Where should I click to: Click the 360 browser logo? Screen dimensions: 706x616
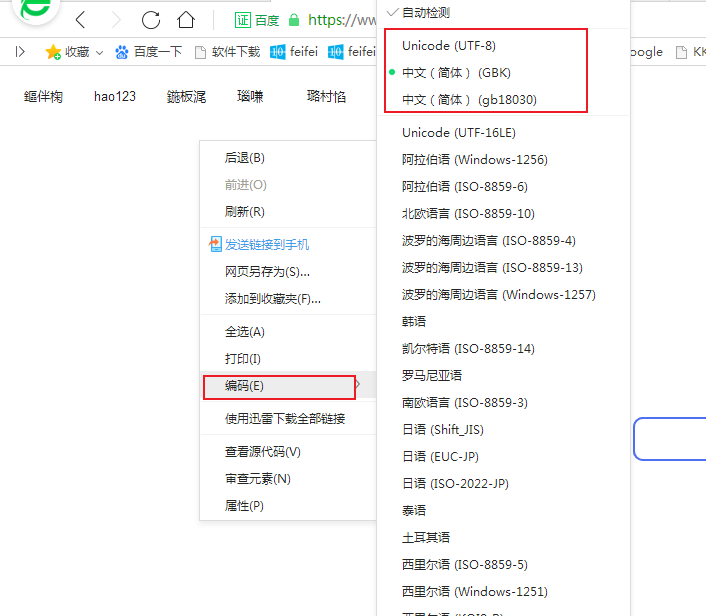click(x=38, y=10)
